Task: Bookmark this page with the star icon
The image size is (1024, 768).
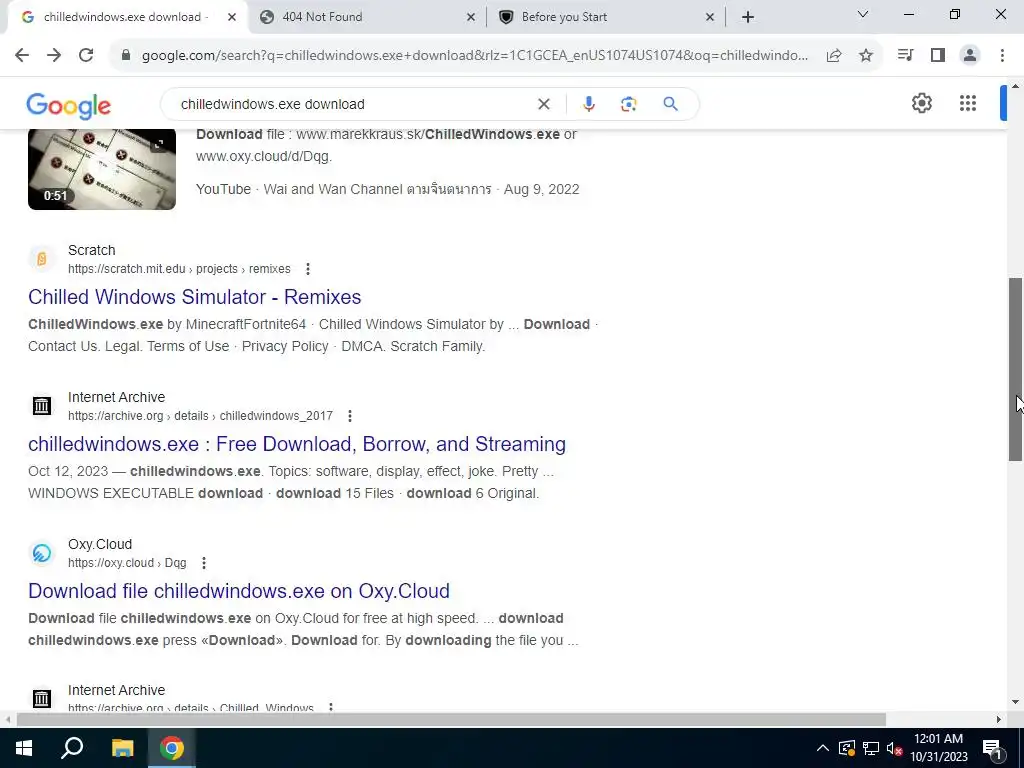Action: (x=866, y=56)
